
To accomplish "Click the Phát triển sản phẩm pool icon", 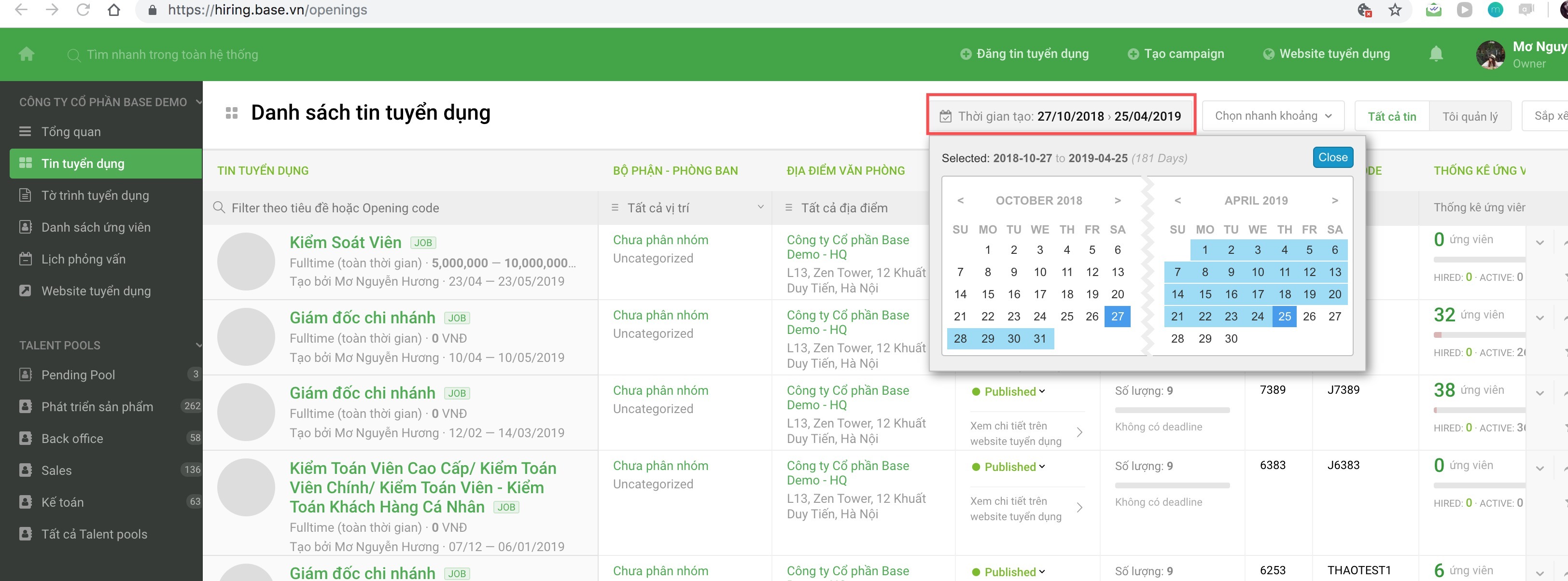I will pyautogui.click(x=25, y=406).
